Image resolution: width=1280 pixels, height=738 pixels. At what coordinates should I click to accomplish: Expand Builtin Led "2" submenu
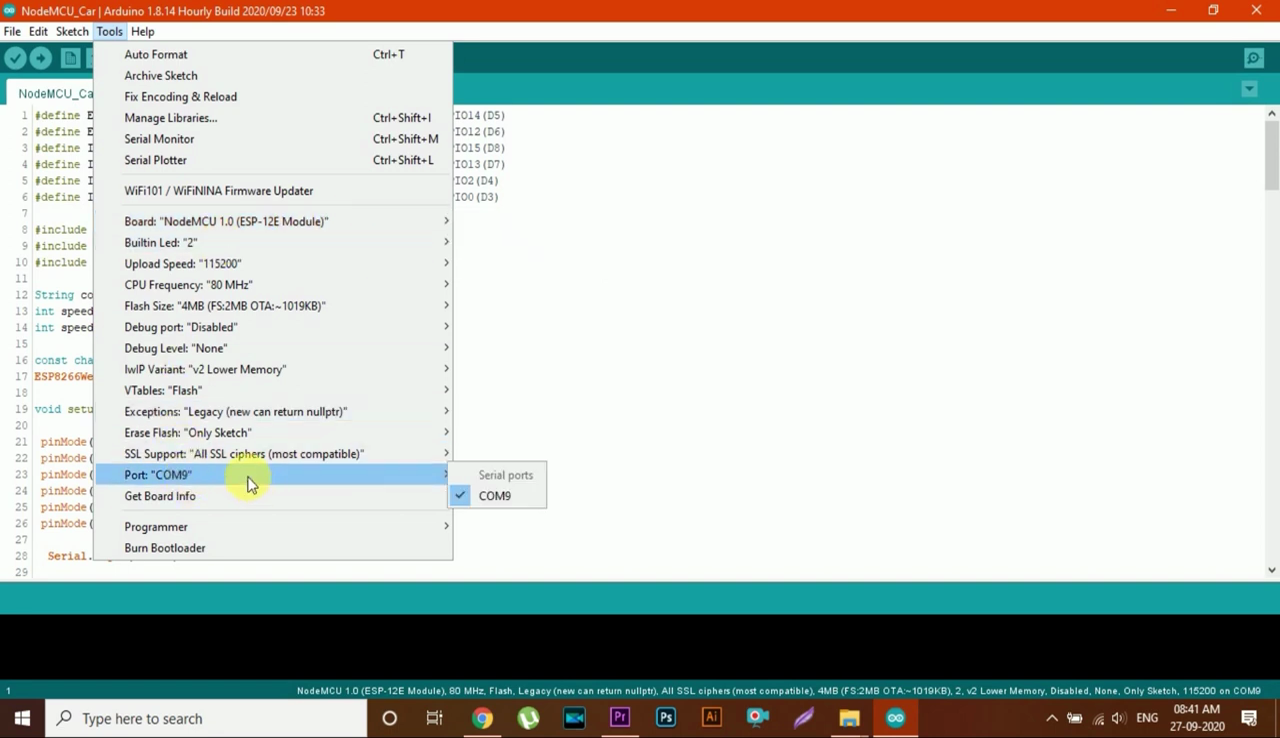coord(273,243)
